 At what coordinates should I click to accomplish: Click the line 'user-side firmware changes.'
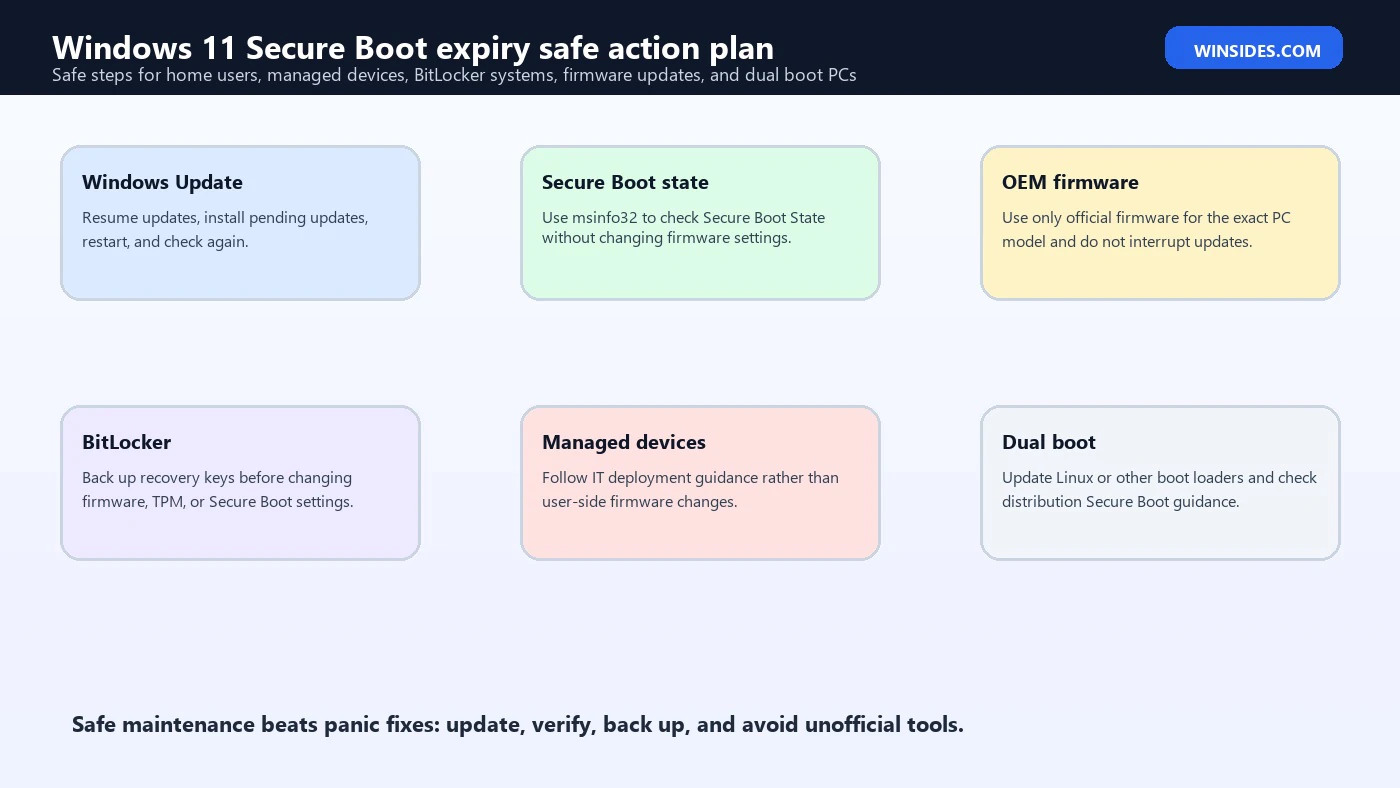(640, 502)
